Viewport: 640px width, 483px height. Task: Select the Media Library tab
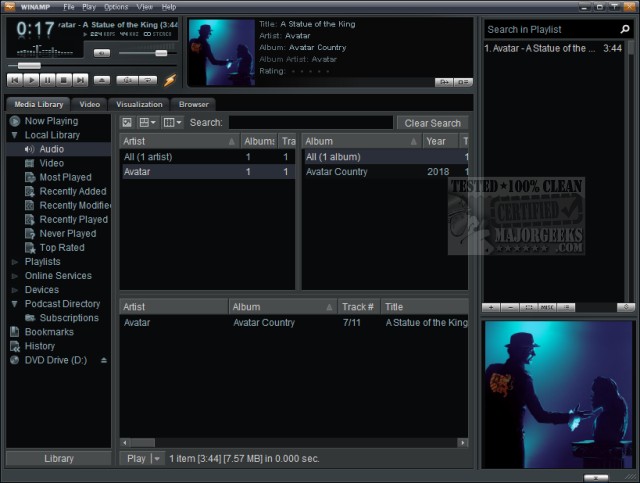(x=38, y=105)
